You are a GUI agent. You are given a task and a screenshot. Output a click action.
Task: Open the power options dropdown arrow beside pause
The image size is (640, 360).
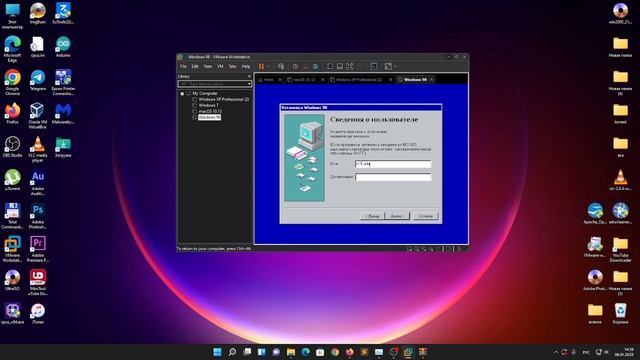point(268,67)
